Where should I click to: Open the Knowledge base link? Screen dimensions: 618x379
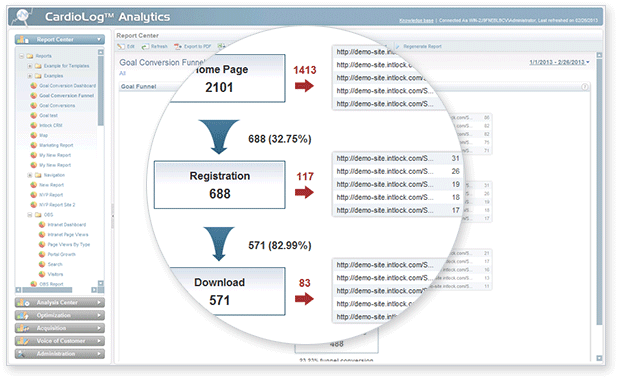[x=416, y=20]
